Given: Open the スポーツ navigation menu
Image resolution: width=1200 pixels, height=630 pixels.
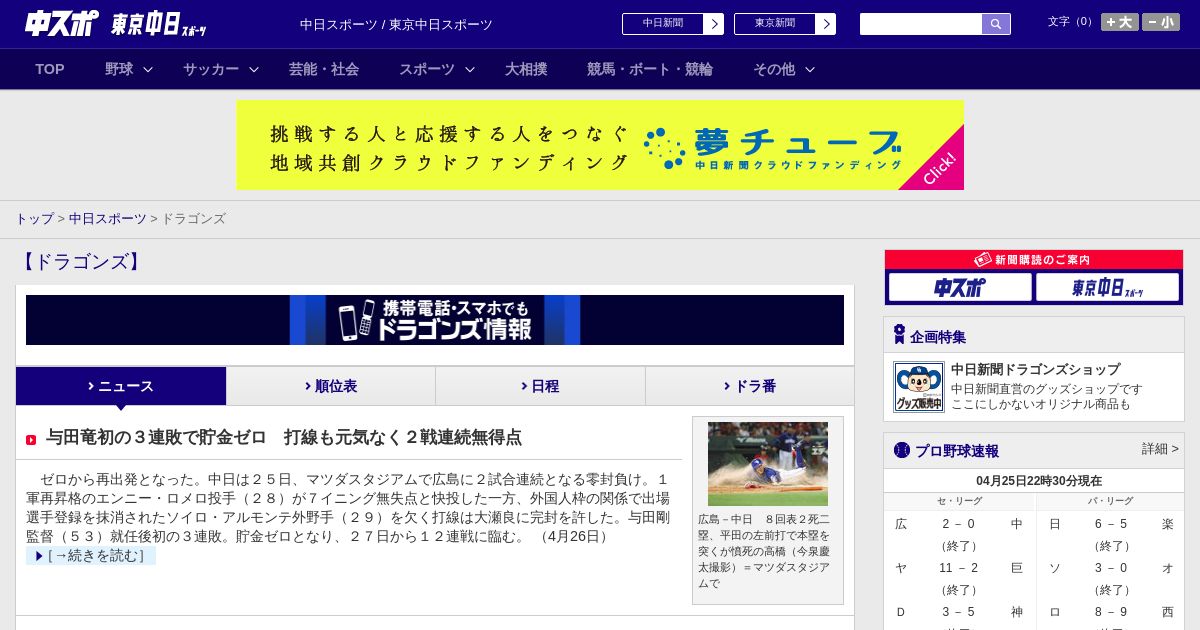Looking at the screenshot, I should point(427,69).
